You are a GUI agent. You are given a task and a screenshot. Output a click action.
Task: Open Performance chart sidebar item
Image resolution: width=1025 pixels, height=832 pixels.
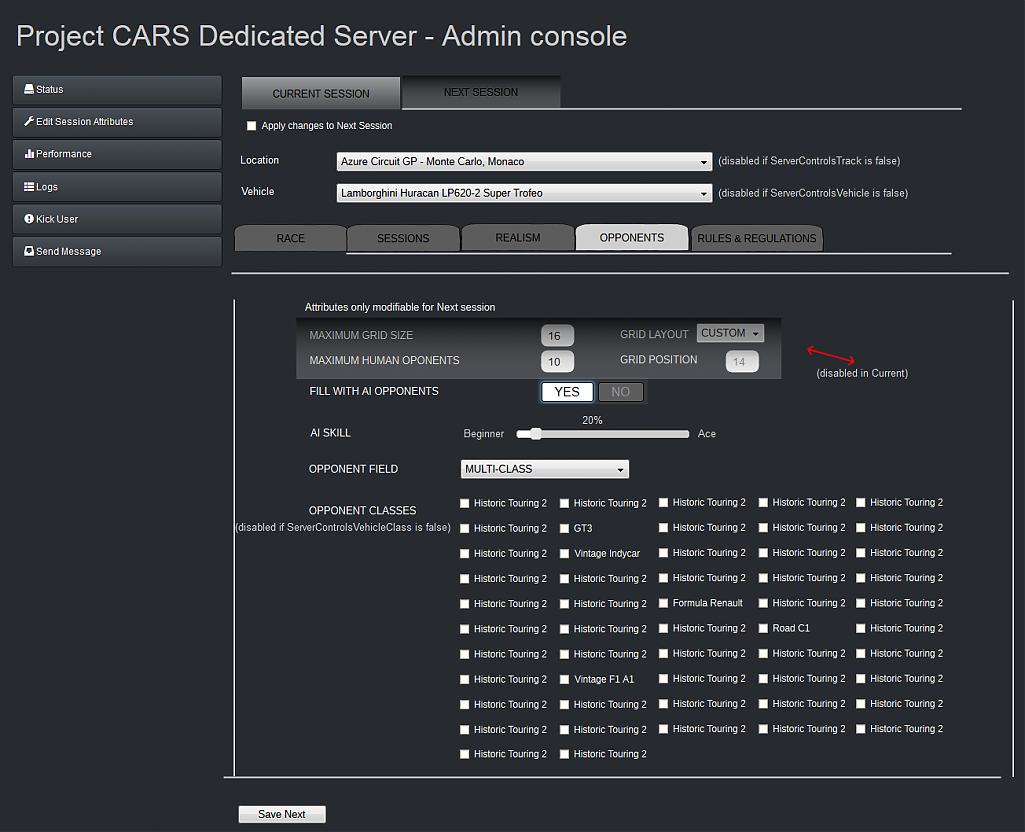(116, 154)
